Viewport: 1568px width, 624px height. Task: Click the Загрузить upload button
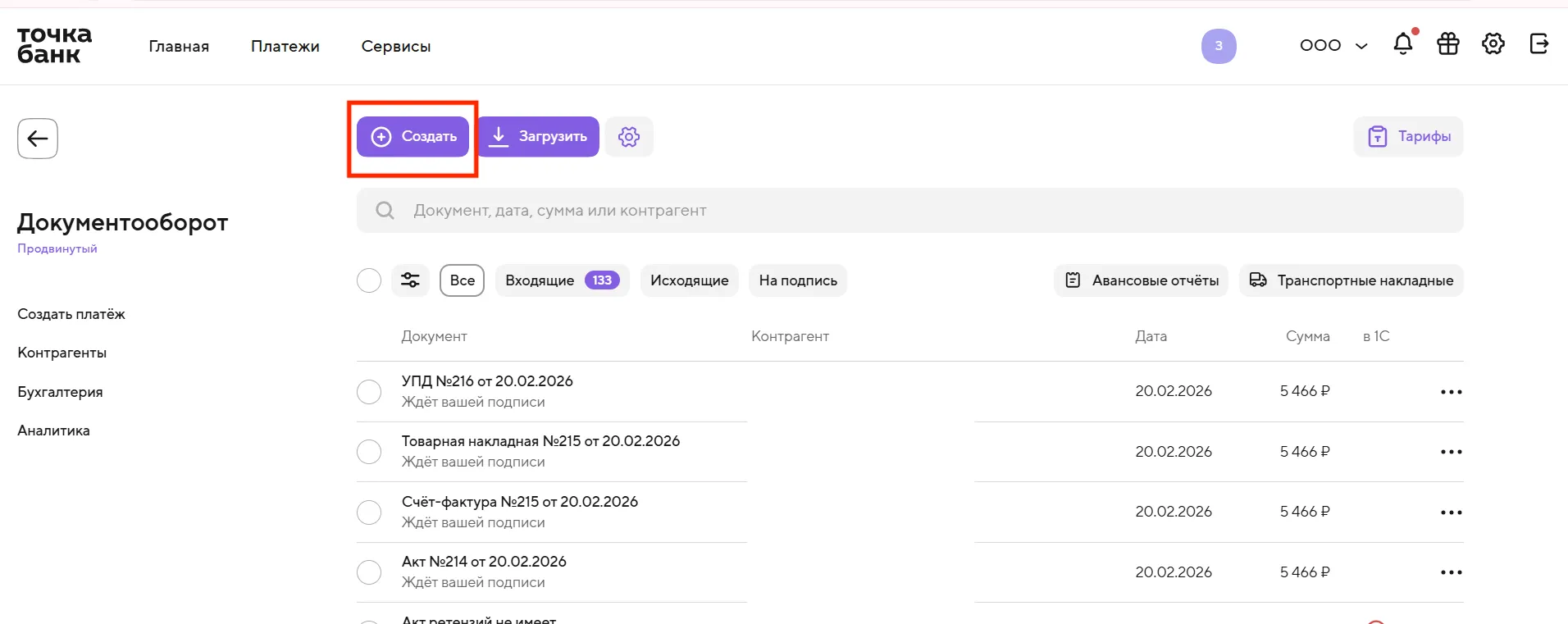(x=539, y=137)
